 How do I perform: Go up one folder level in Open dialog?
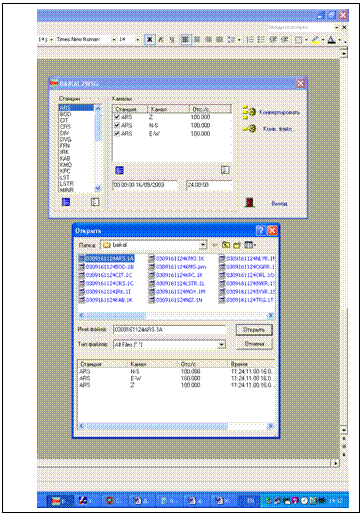point(226,245)
